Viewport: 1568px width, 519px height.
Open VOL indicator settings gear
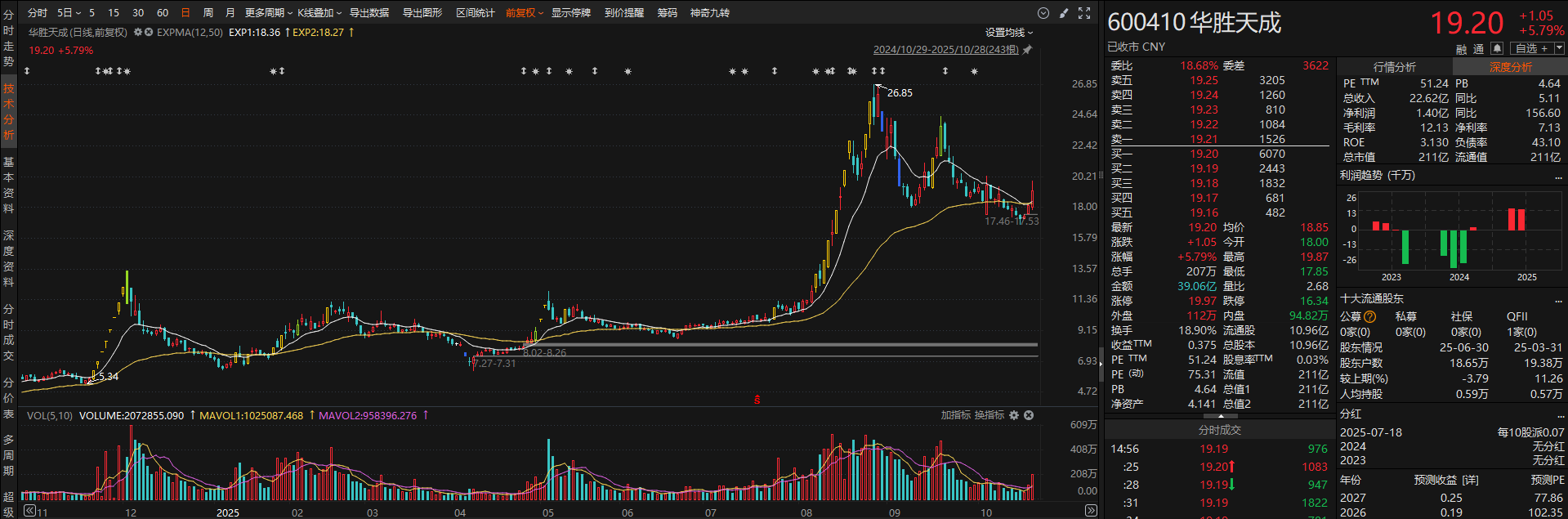(1014, 415)
